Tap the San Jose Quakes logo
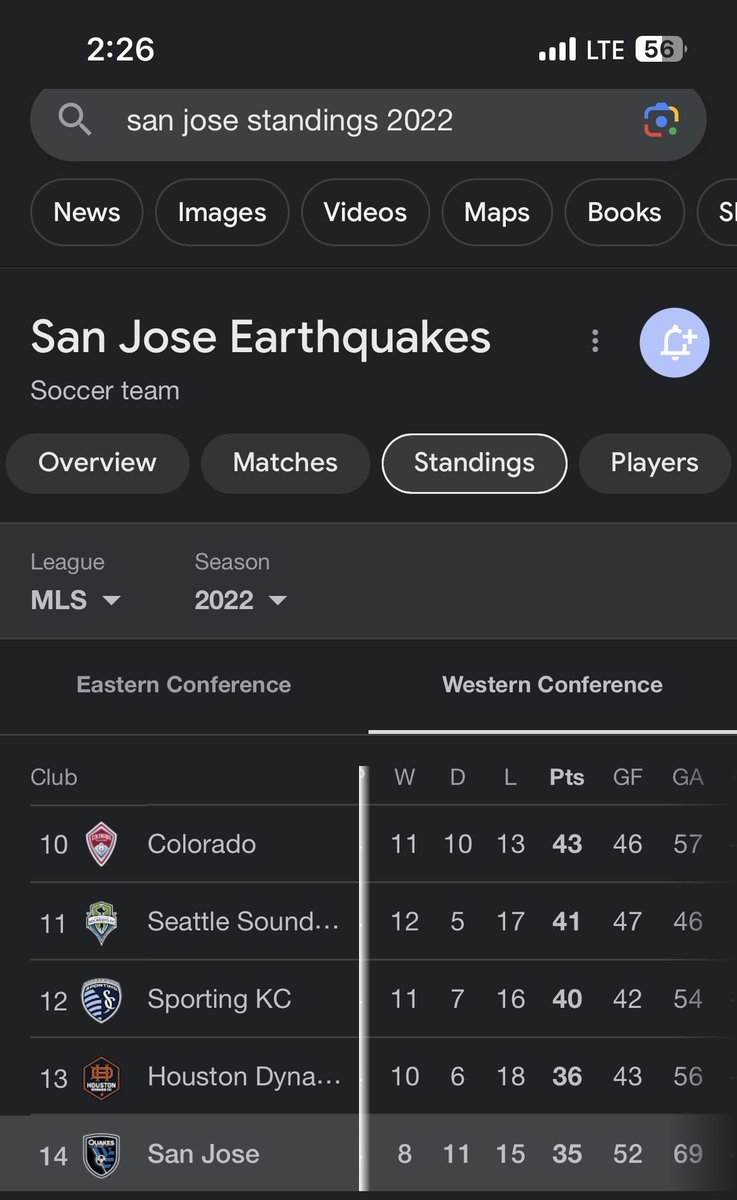737x1200 pixels. [102, 1155]
